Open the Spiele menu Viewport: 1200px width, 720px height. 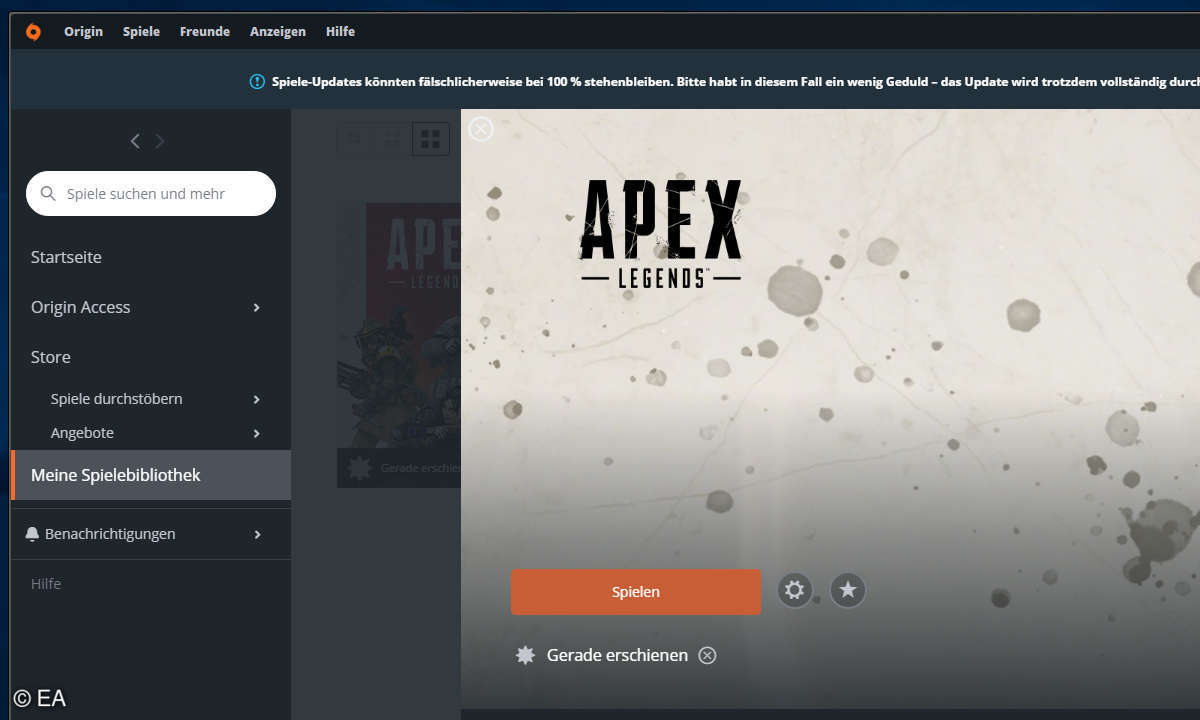(x=141, y=32)
